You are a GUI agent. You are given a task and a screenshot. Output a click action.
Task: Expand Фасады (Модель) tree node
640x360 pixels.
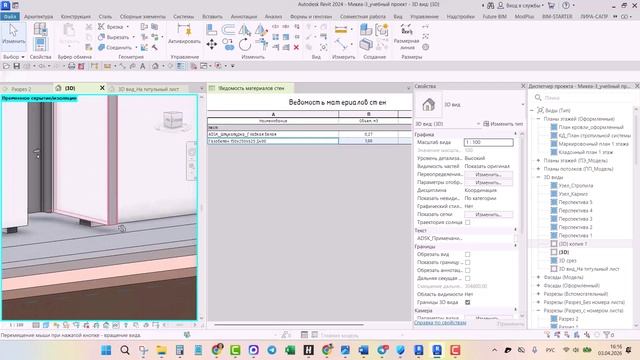point(538,277)
